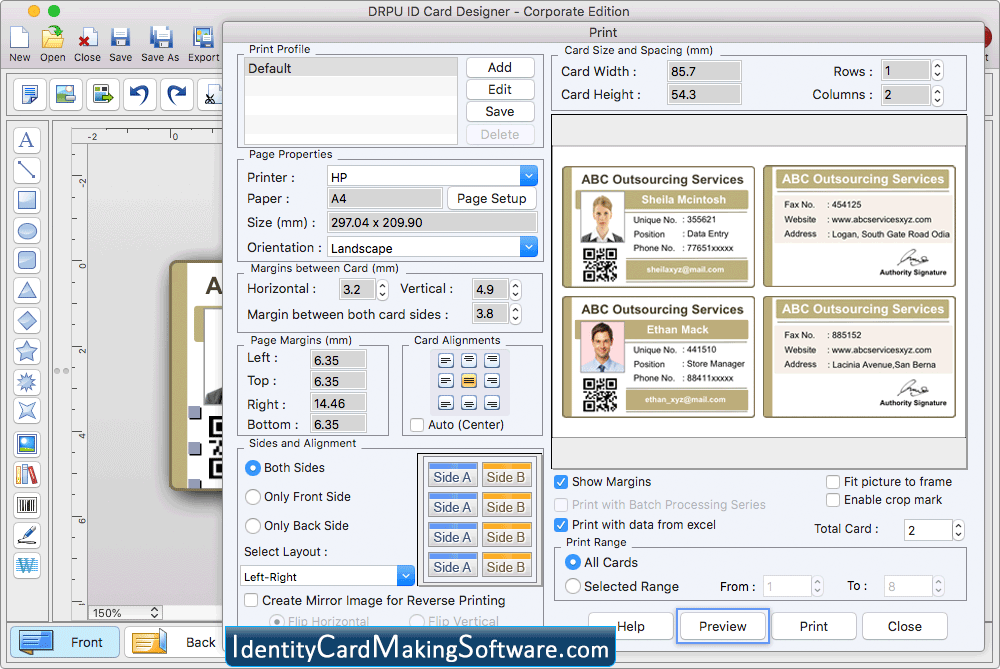Enable Fit picture to frame
The height and width of the screenshot is (669, 1000).
click(833, 482)
